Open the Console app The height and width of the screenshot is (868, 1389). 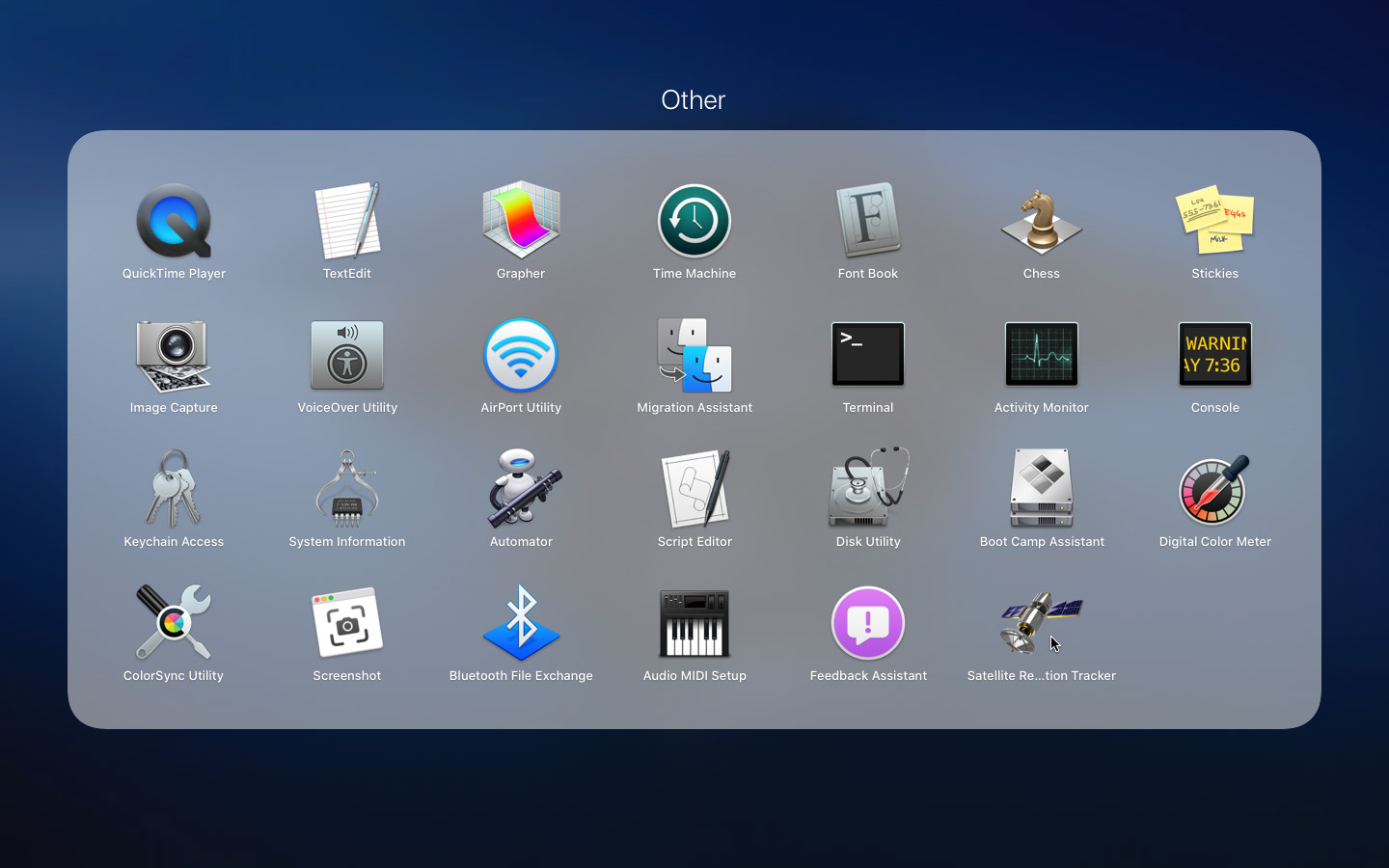pos(1214,356)
